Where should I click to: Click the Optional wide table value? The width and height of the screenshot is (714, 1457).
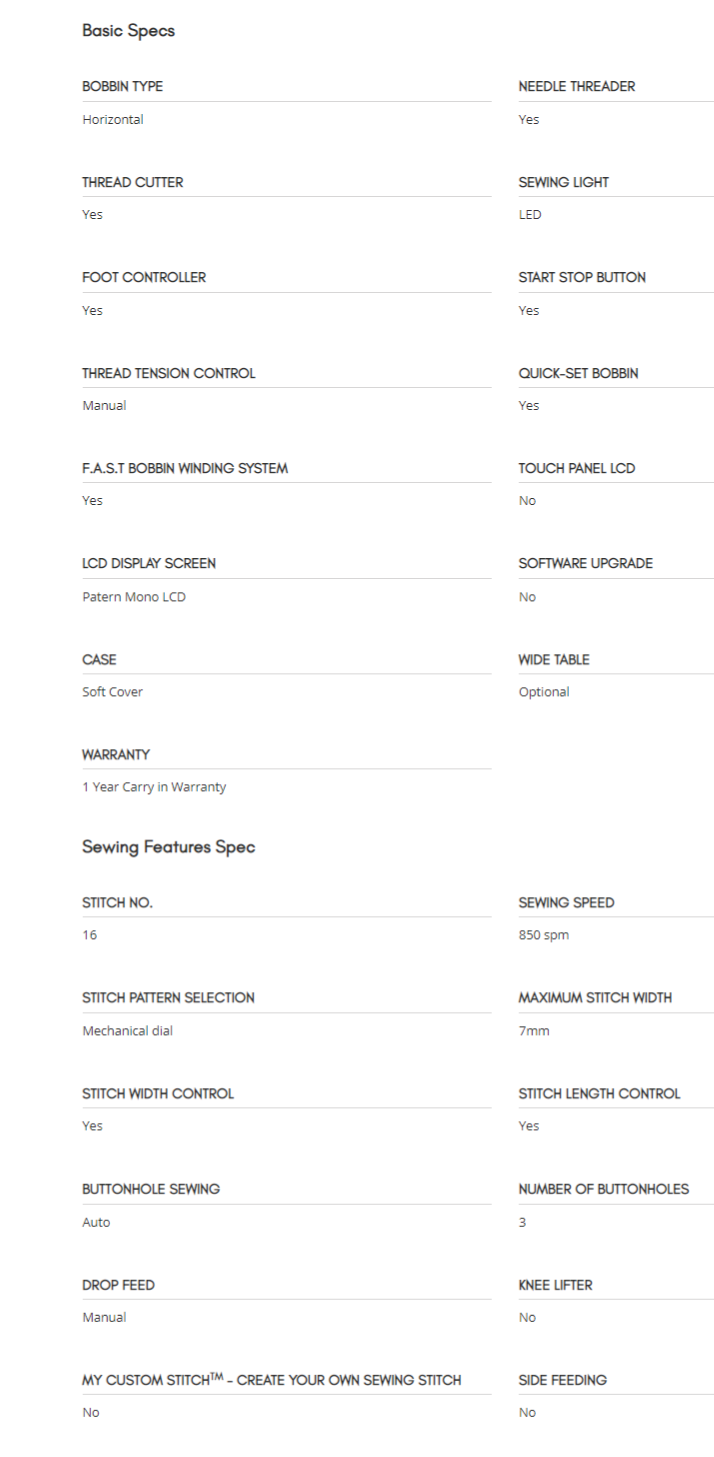[x=543, y=692]
